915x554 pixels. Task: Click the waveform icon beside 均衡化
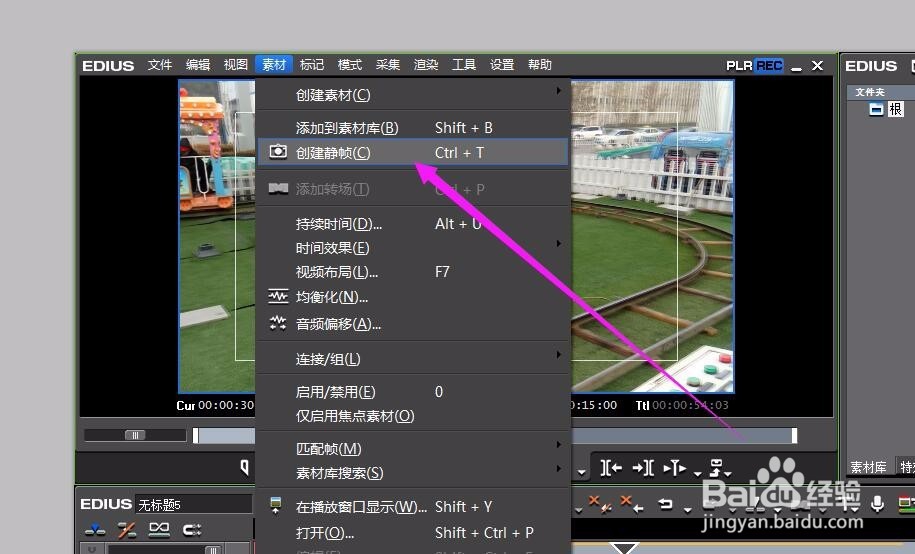278,297
